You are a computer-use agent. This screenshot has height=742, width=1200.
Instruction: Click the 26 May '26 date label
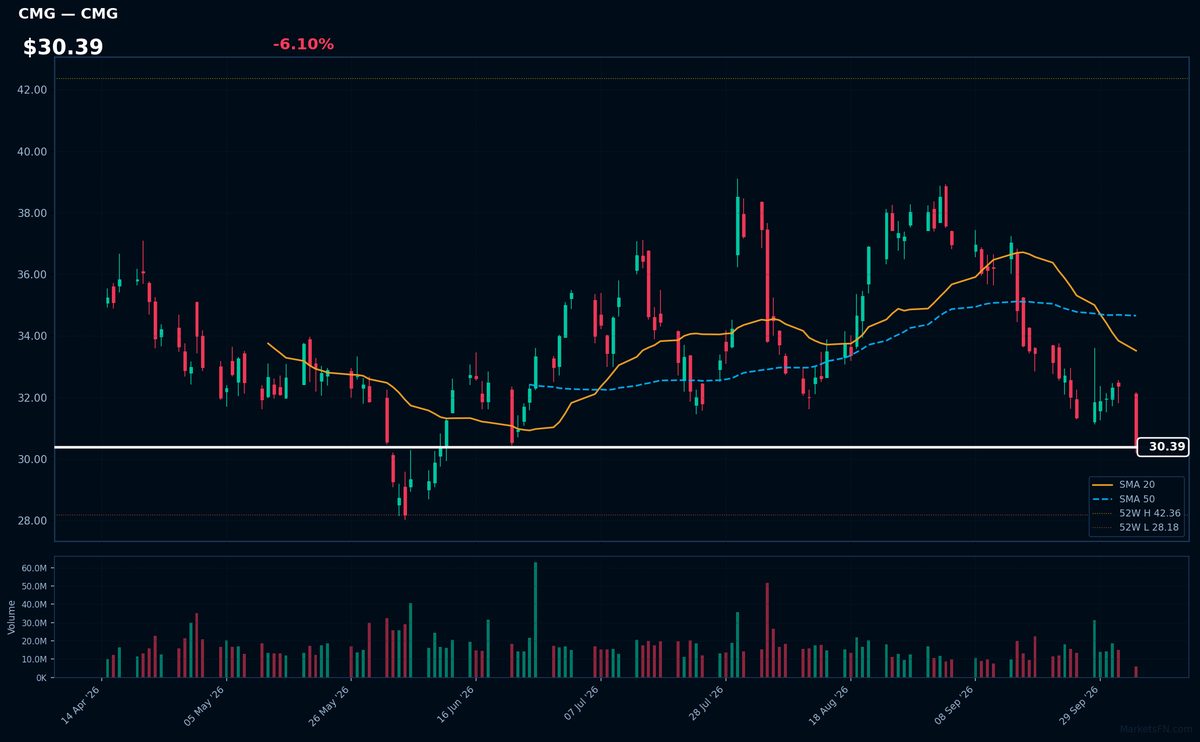(x=330, y=704)
